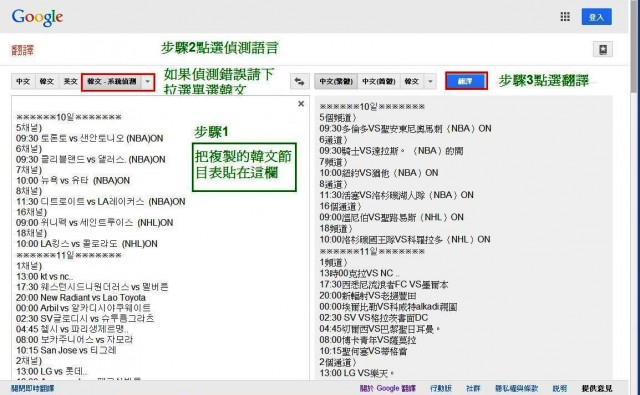Click source line '13:00 kt vs nc..'
Image resolution: width=640 pixels, height=395 pixels.
pyautogui.click(x=44, y=276)
